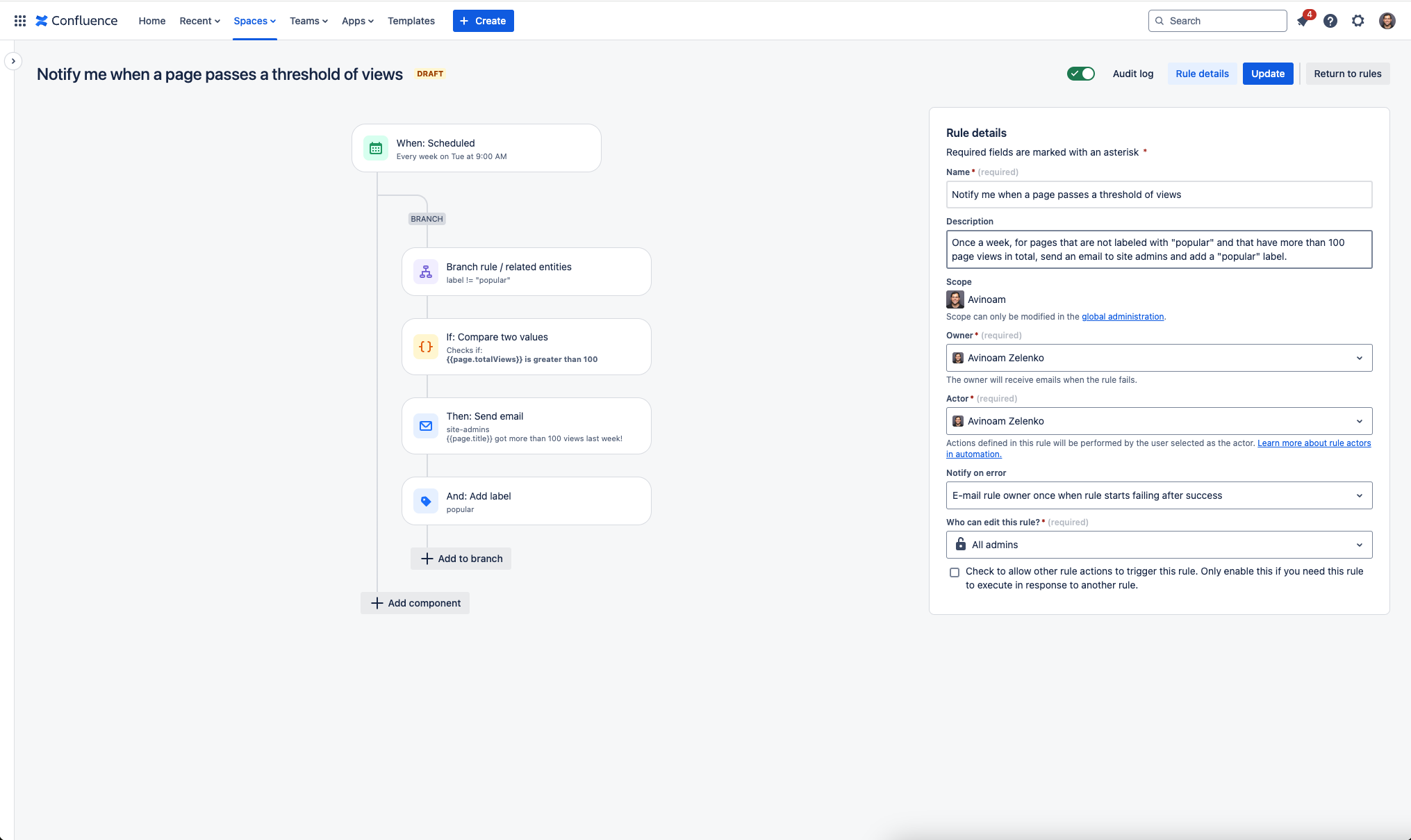Click the lock icon in All admins field
The height and width of the screenshot is (840, 1411).
pyautogui.click(x=961, y=544)
